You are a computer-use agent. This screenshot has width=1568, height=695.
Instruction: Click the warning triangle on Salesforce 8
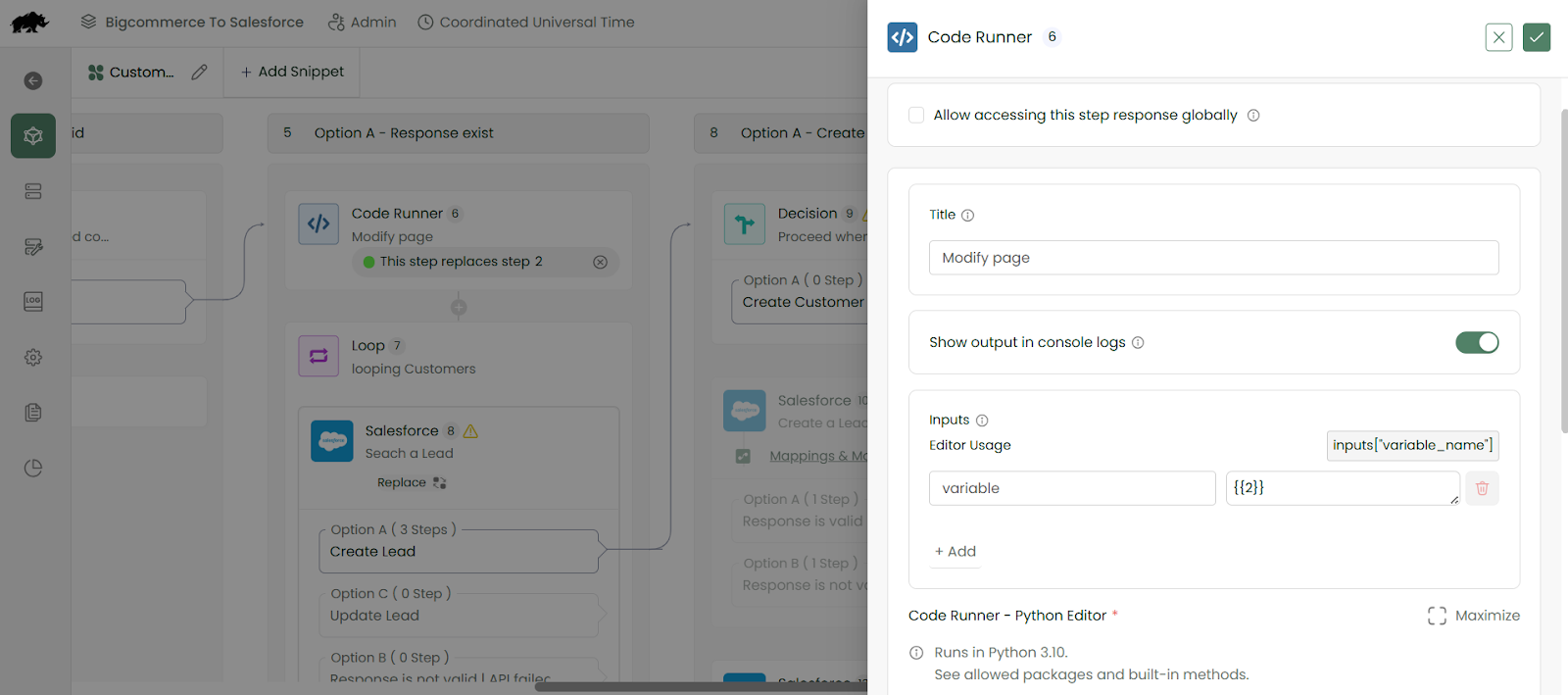click(470, 431)
